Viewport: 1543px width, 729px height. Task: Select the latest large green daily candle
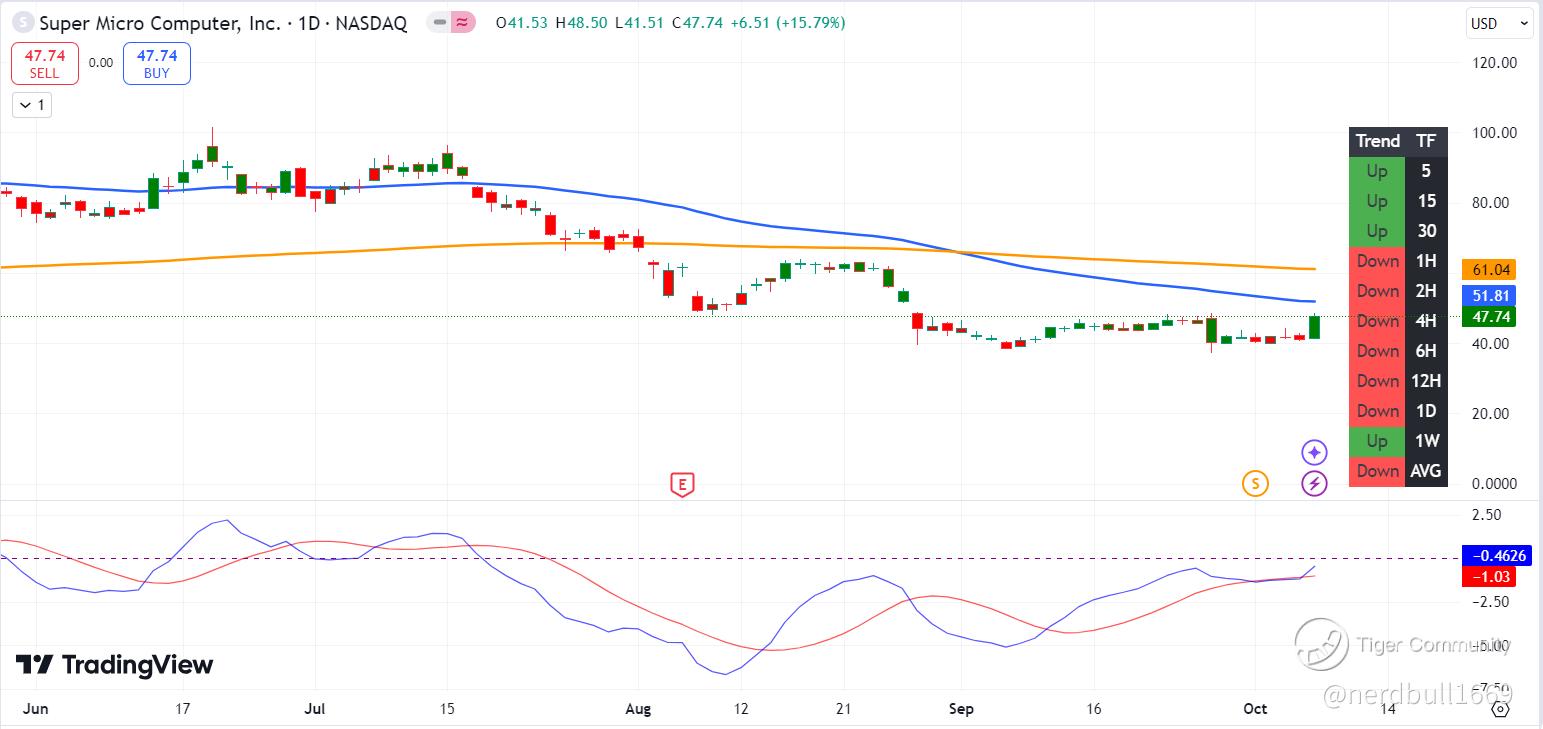click(1314, 327)
